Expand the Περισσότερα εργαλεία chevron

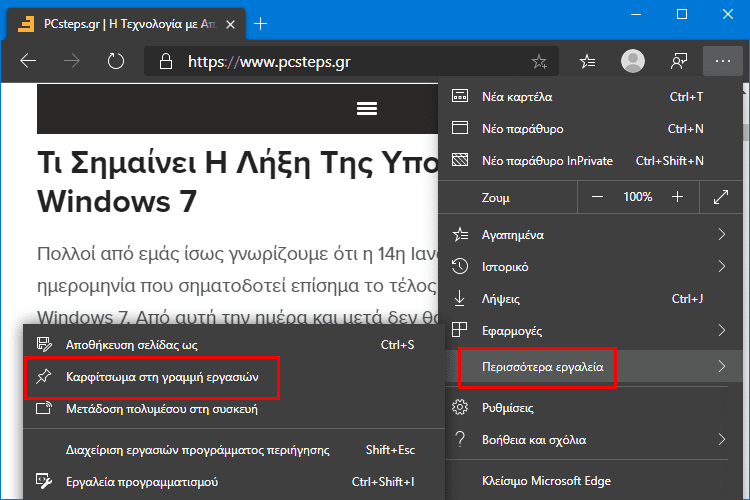click(x=722, y=367)
